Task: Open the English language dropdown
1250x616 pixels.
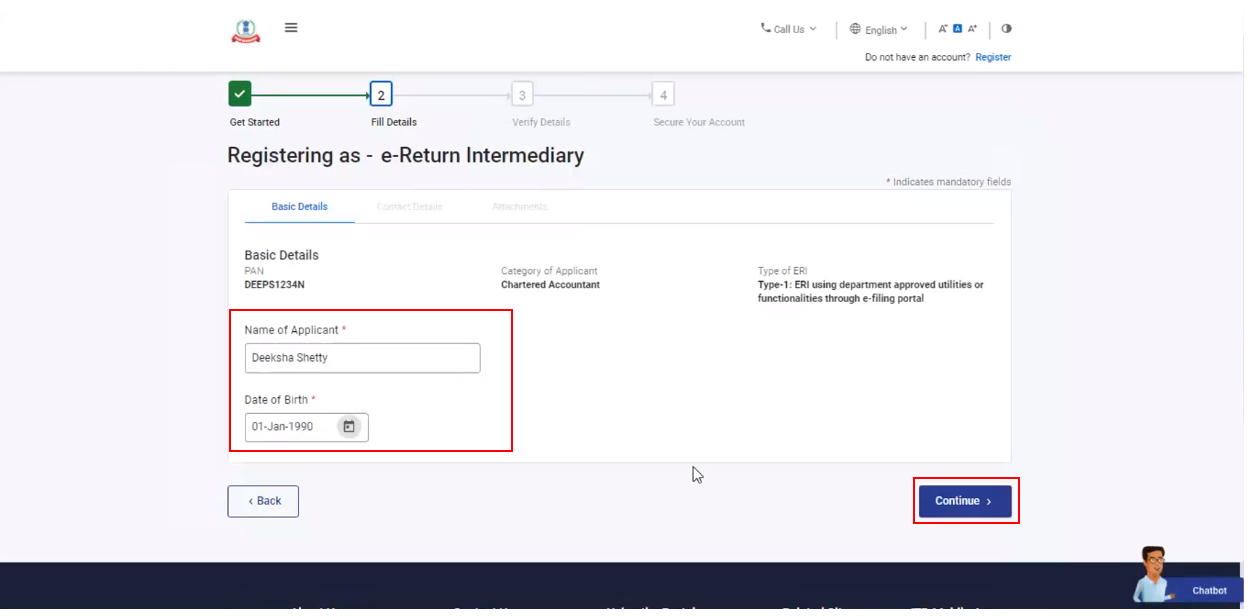Action: click(879, 29)
